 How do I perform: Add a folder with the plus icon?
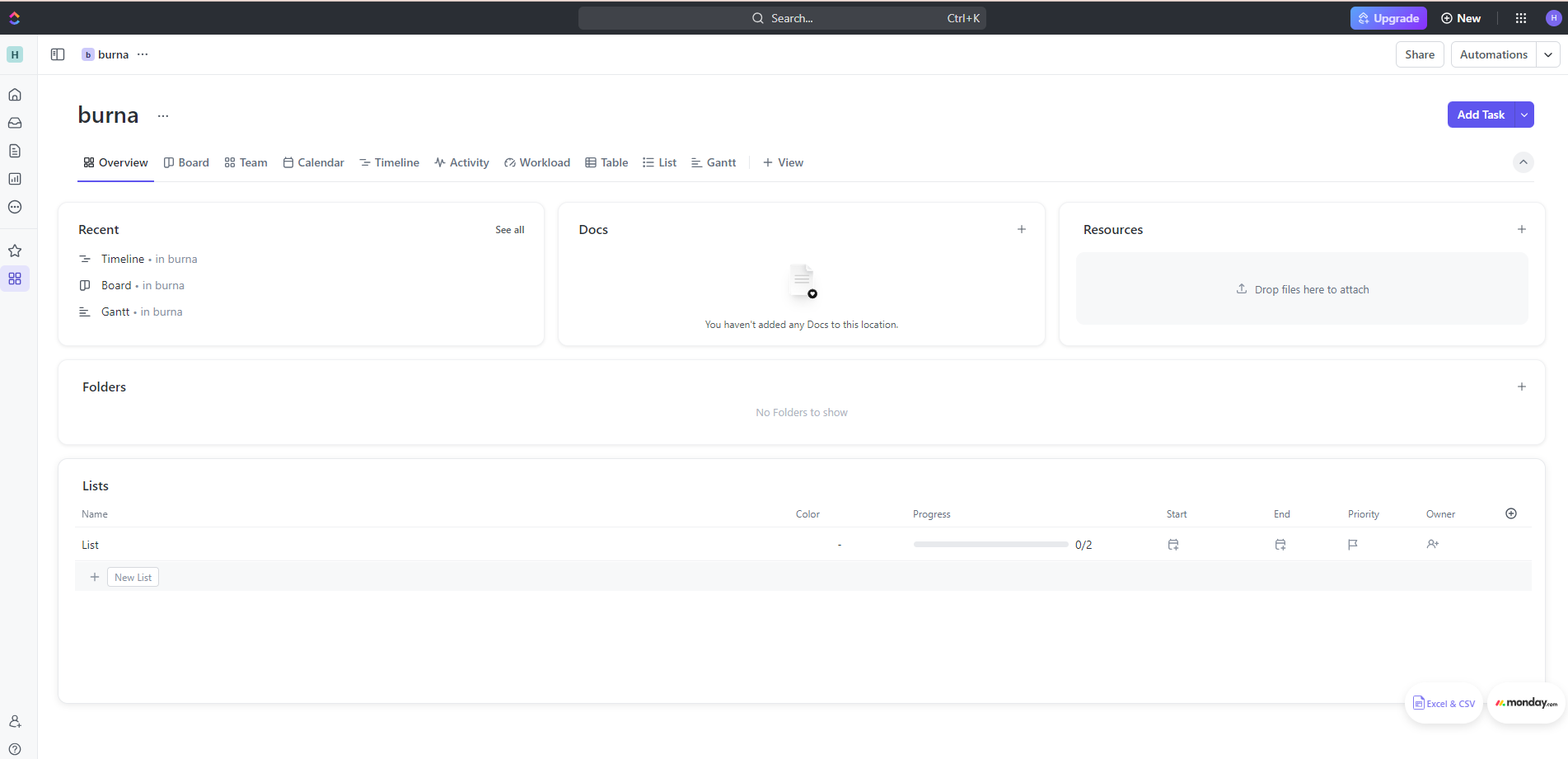[1522, 387]
